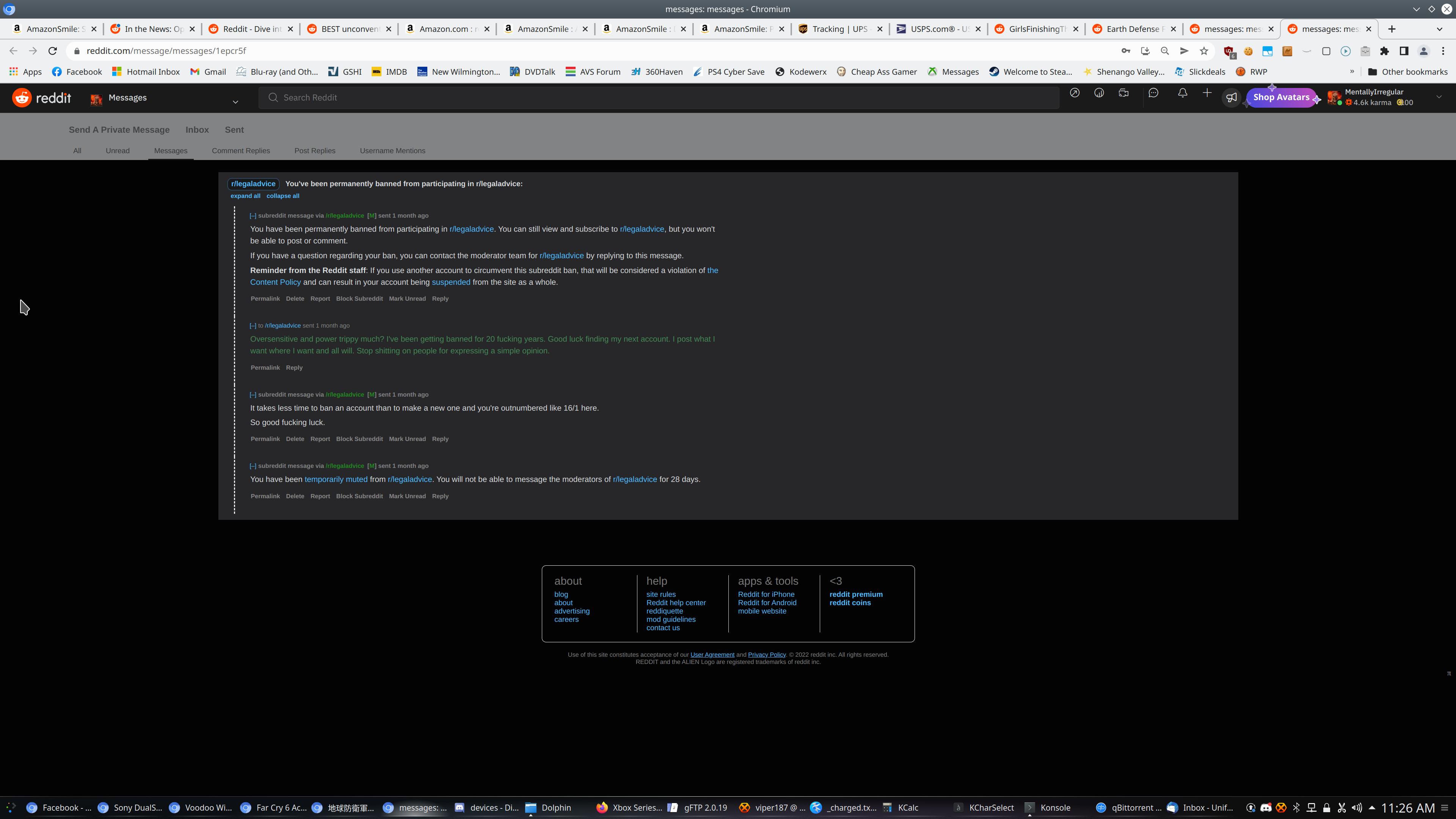Reload the page
Image resolution: width=1456 pixels, height=819 pixels.
pos(53,51)
